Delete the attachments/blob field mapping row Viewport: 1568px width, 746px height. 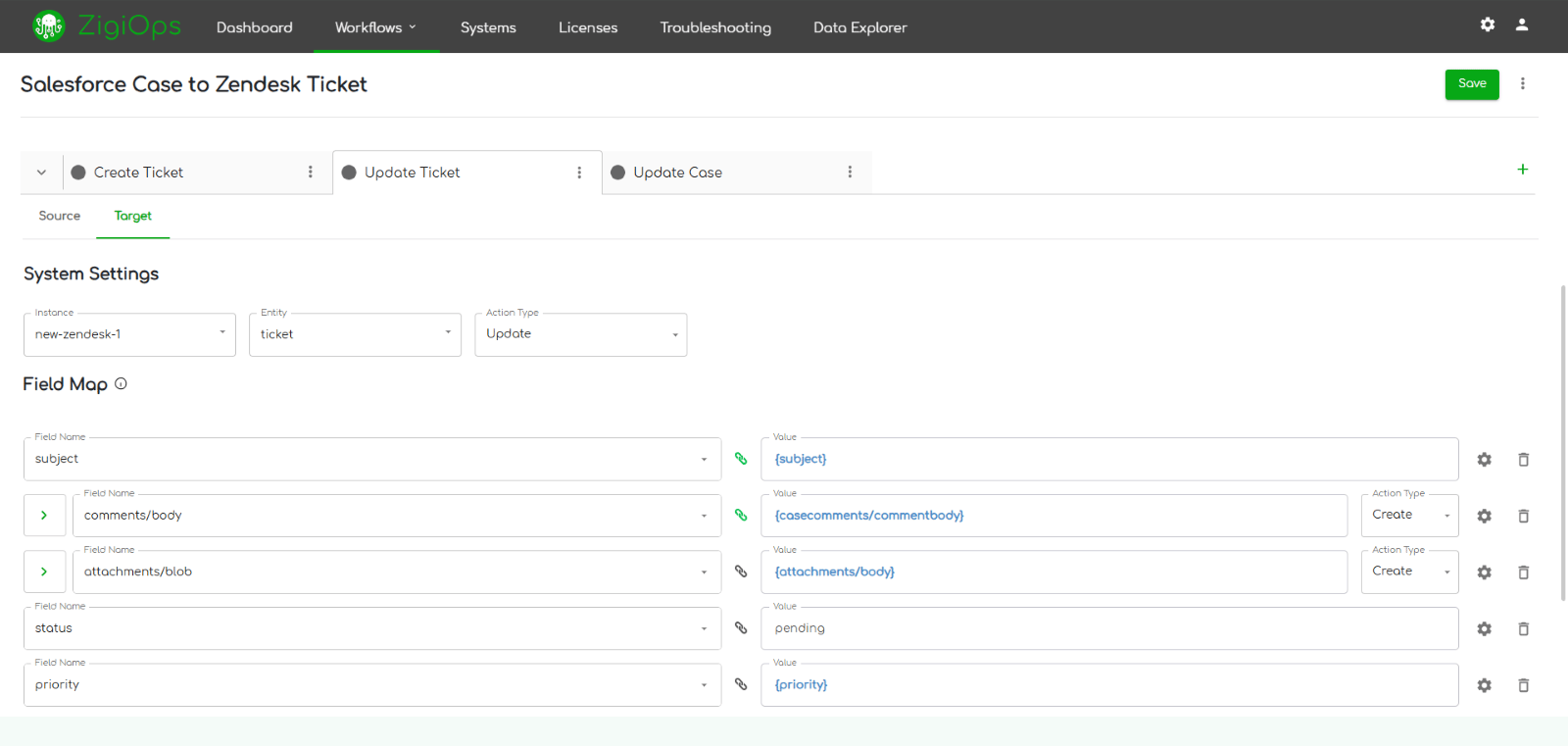1524,572
